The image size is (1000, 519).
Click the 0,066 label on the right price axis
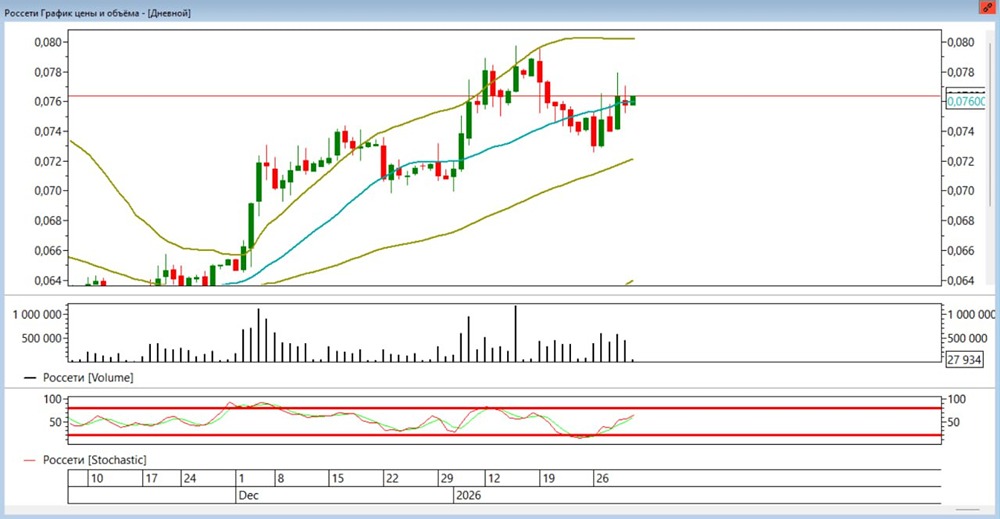click(x=961, y=251)
